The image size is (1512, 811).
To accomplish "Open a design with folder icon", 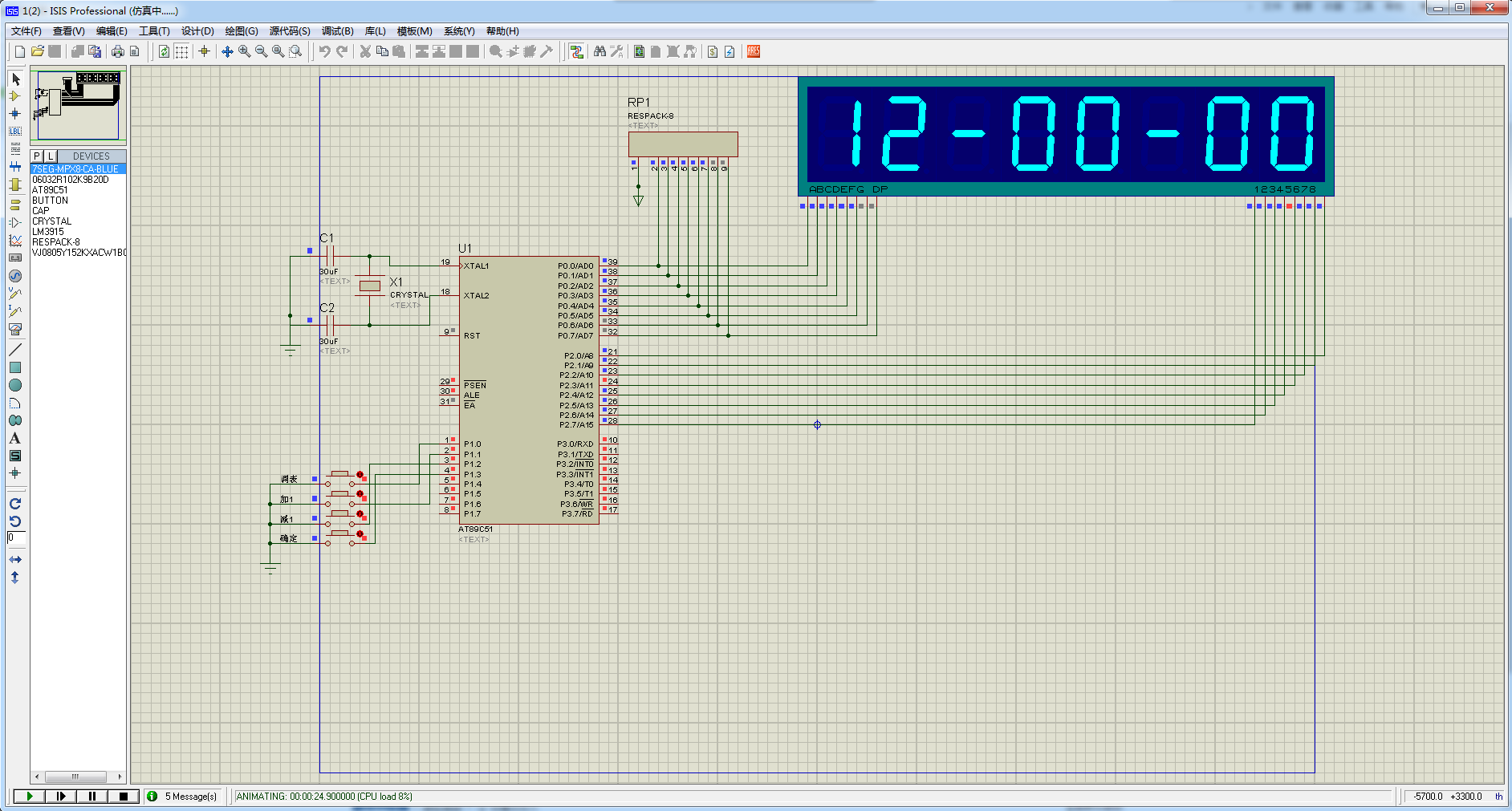I will [38, 51].
